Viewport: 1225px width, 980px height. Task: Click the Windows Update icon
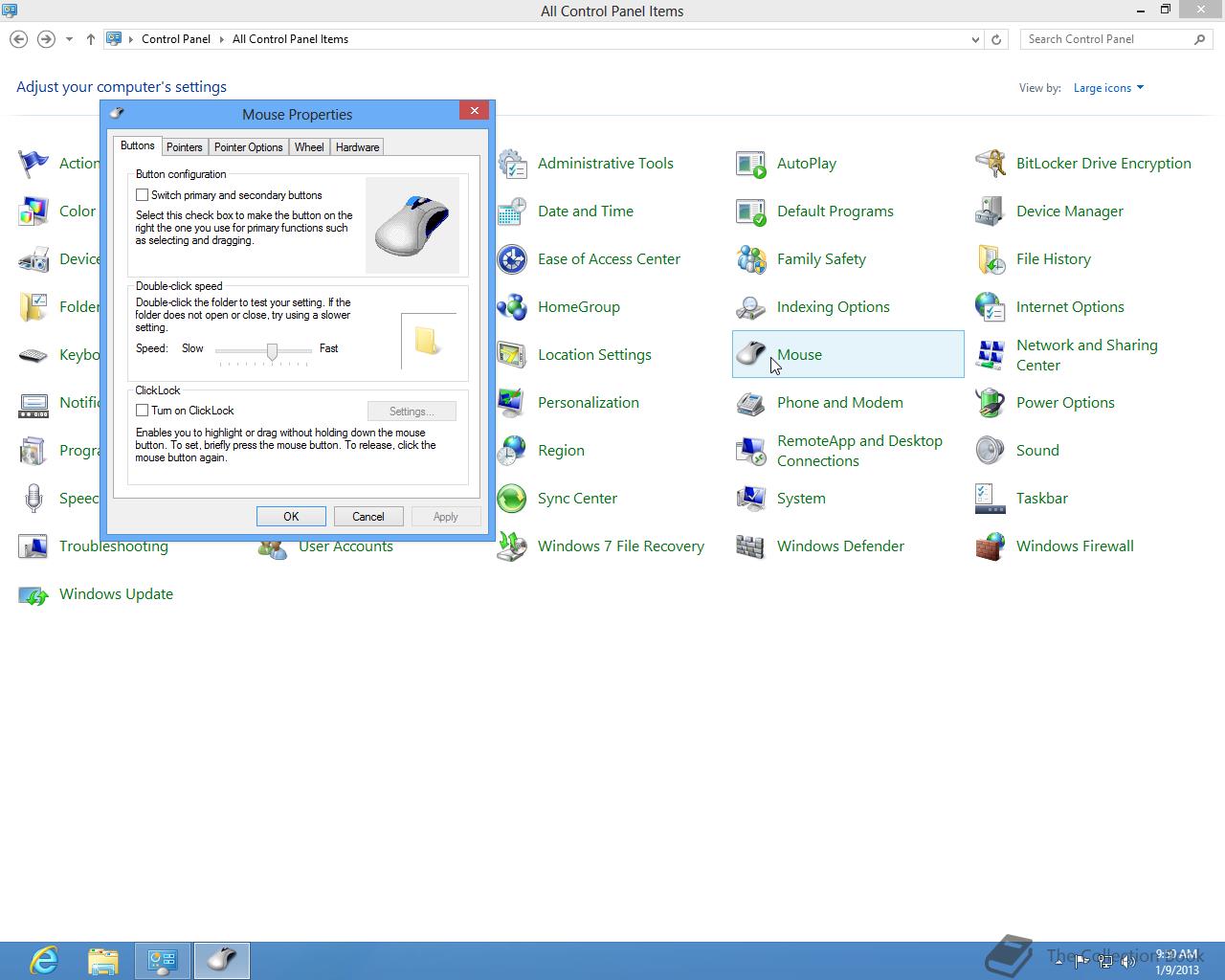pyautogui.click(x=33, y=594)
